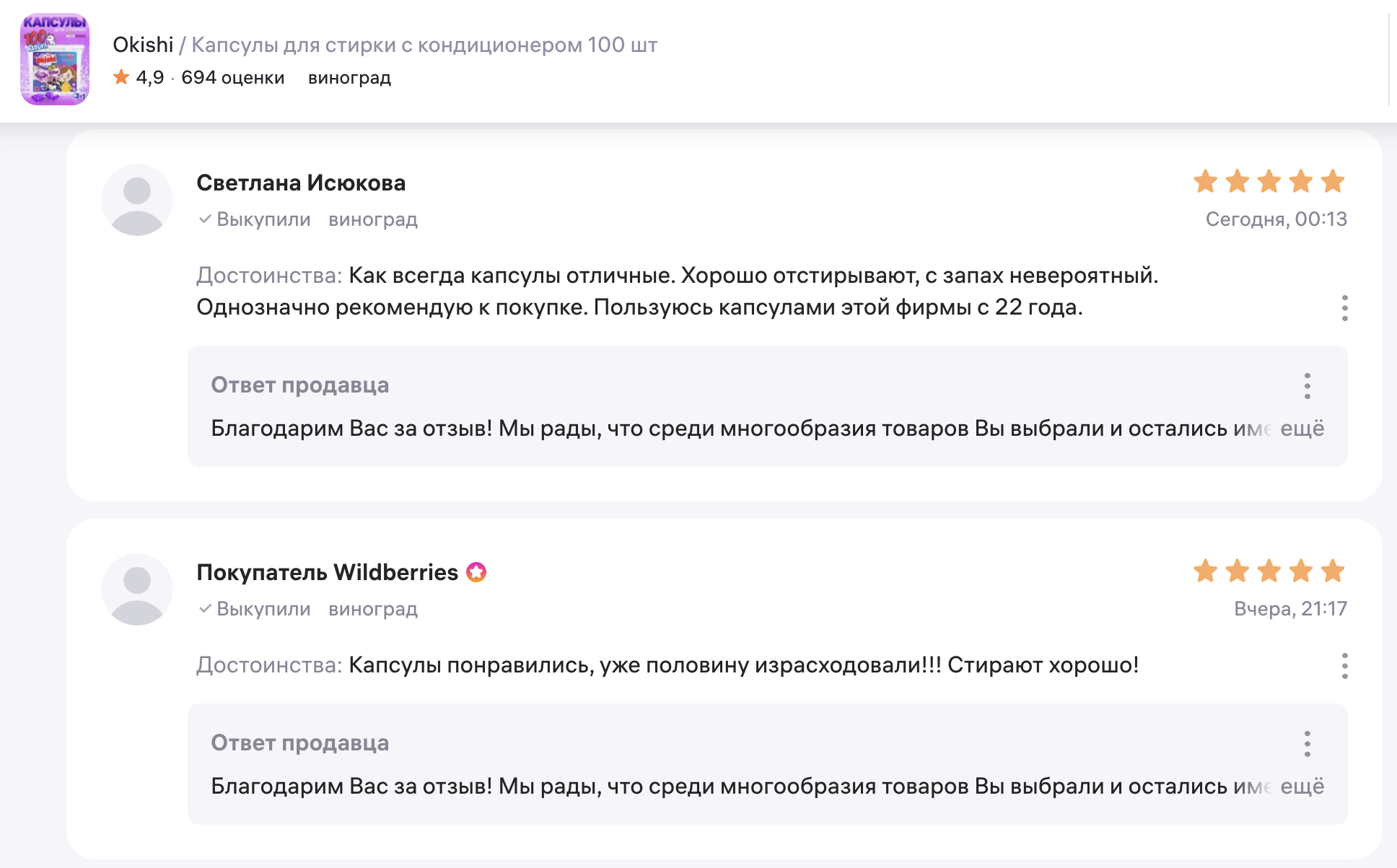Click Светлана Исюкова's avatar icon

pyautogui.click(x=137, y=200)
